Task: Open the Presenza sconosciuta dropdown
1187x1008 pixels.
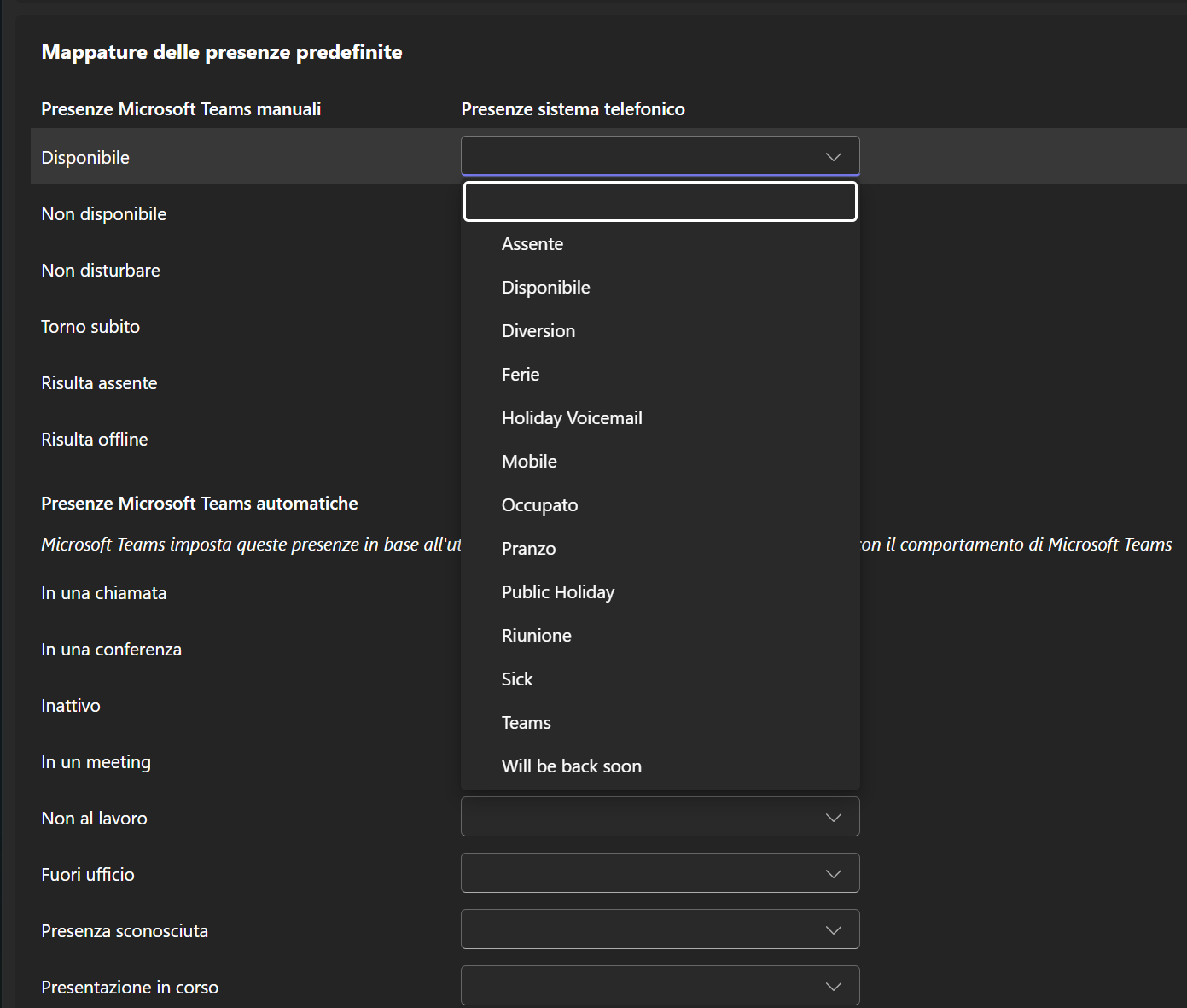Action: coord(660,929)
